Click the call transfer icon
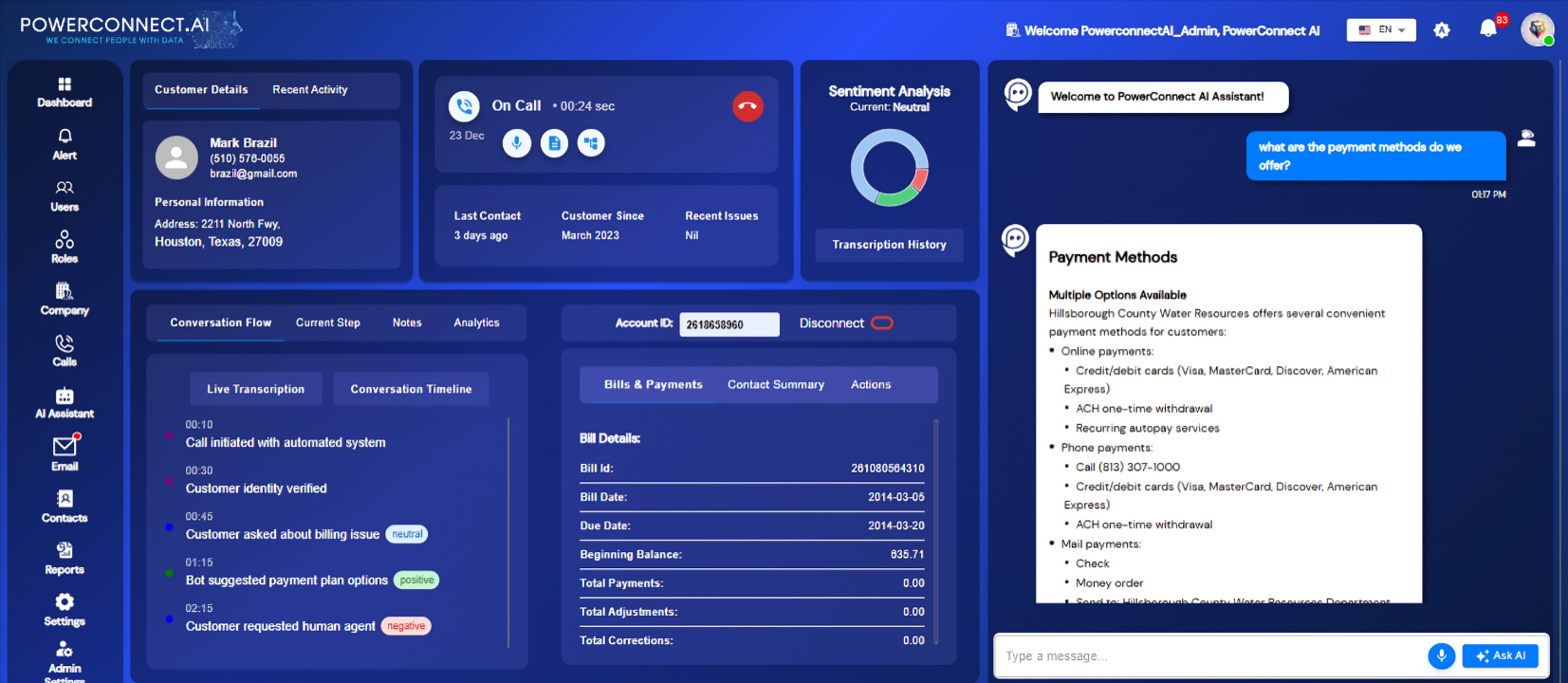This screenshot has width=1568, height=683. tap(591, 143)
